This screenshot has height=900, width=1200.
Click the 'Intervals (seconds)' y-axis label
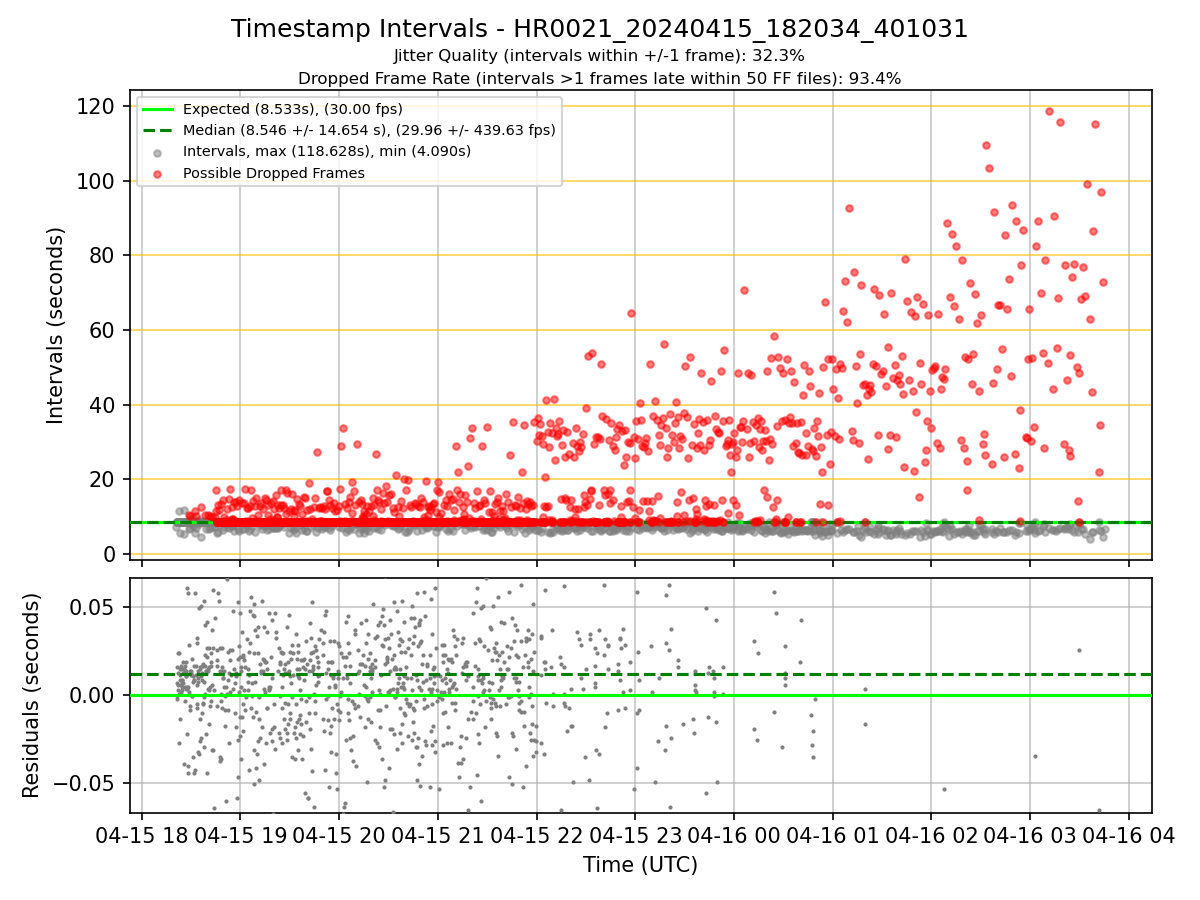(x=56, y=325)
